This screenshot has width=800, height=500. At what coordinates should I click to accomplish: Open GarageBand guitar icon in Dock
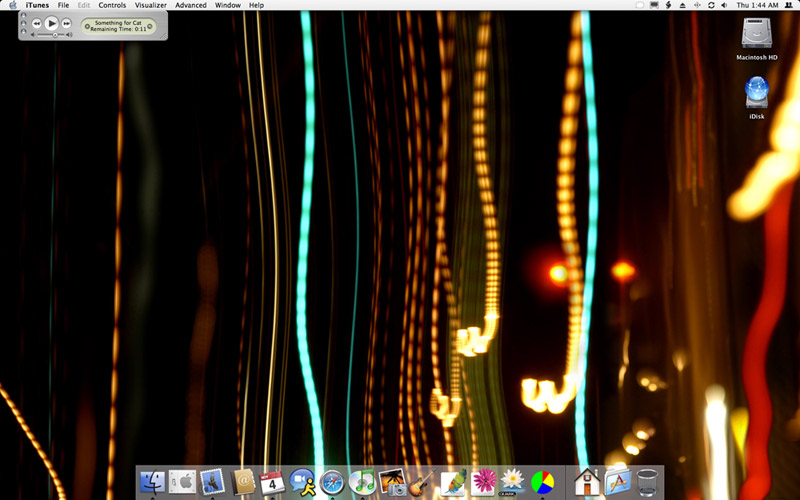[x=422, y=482]
